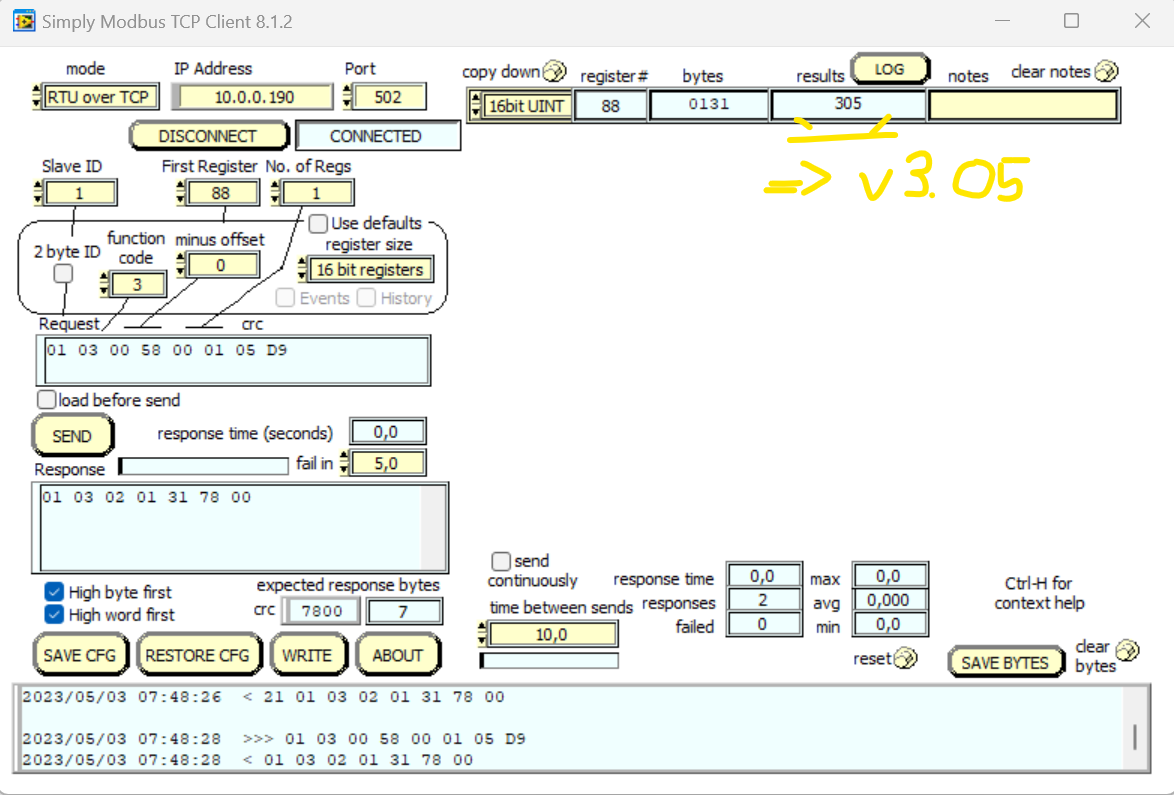Enable the 2 byte ID checkbox
Viewport: 1174px width, 795px height.
(x=63, y=273)
